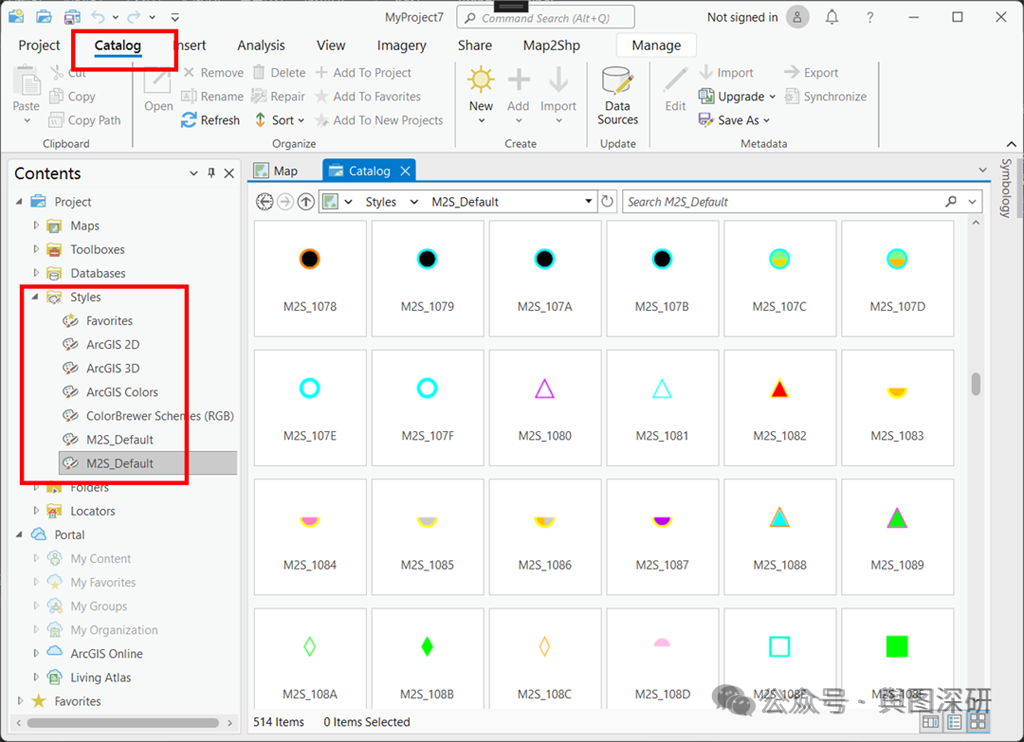
Task: Select the red triangle M2S_1082 symbol
Action: click(780, 406)
